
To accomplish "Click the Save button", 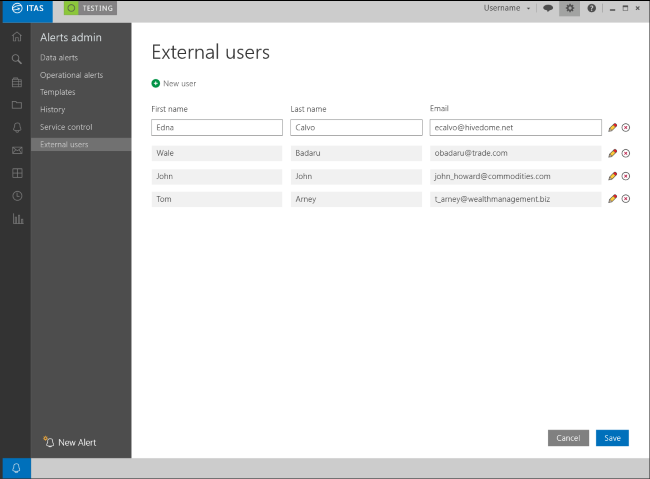I will 612,438.
